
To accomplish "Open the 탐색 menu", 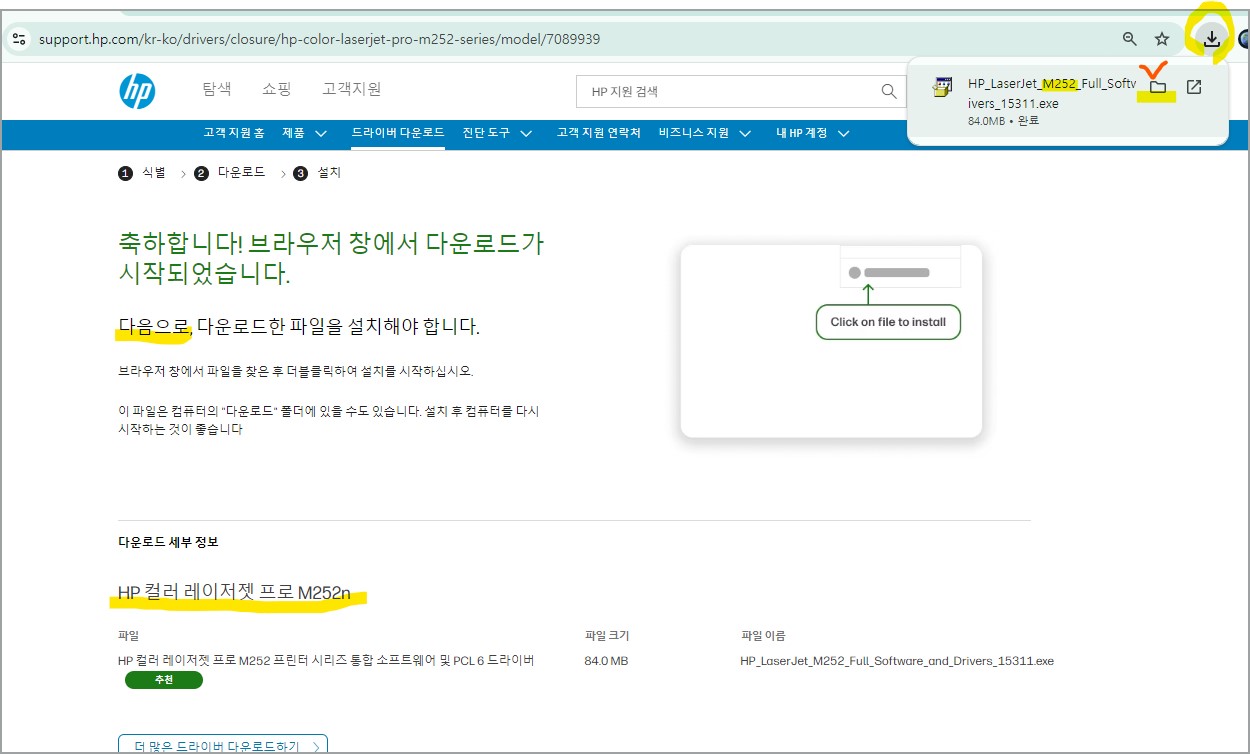I will point(217,89).
